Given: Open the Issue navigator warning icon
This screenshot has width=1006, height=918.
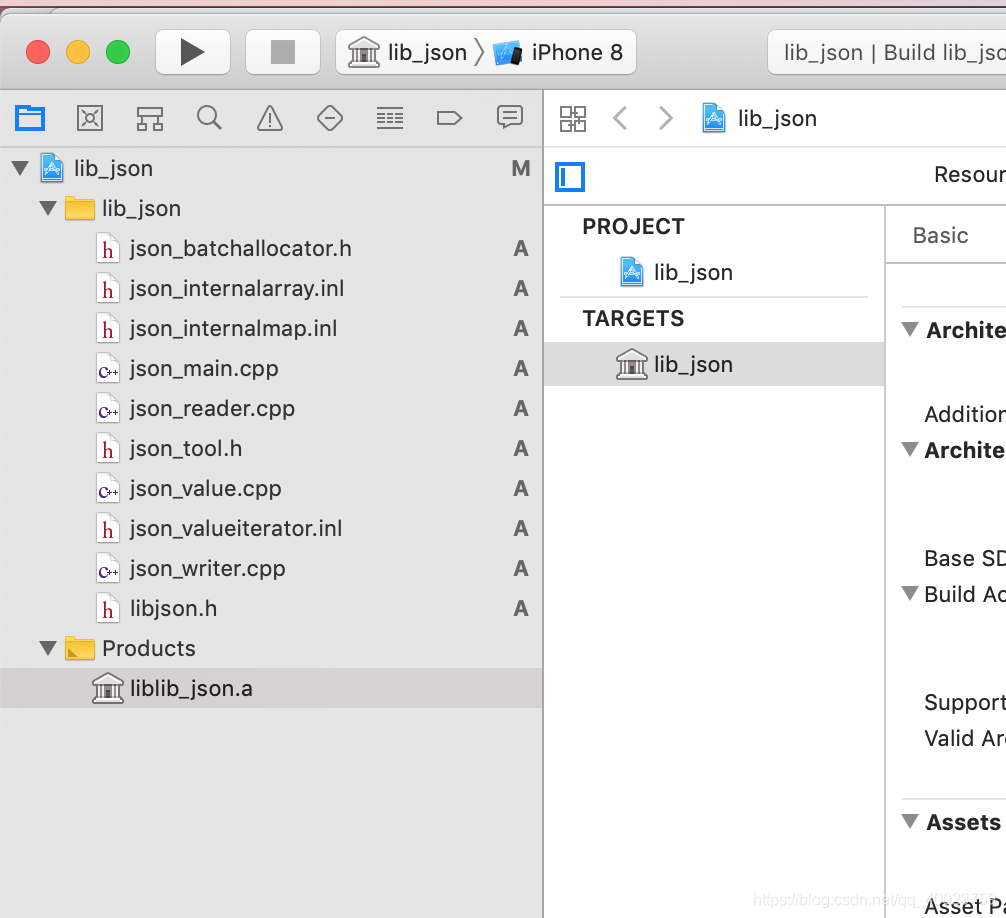Looking at the screenshot, I should [269, 118].
